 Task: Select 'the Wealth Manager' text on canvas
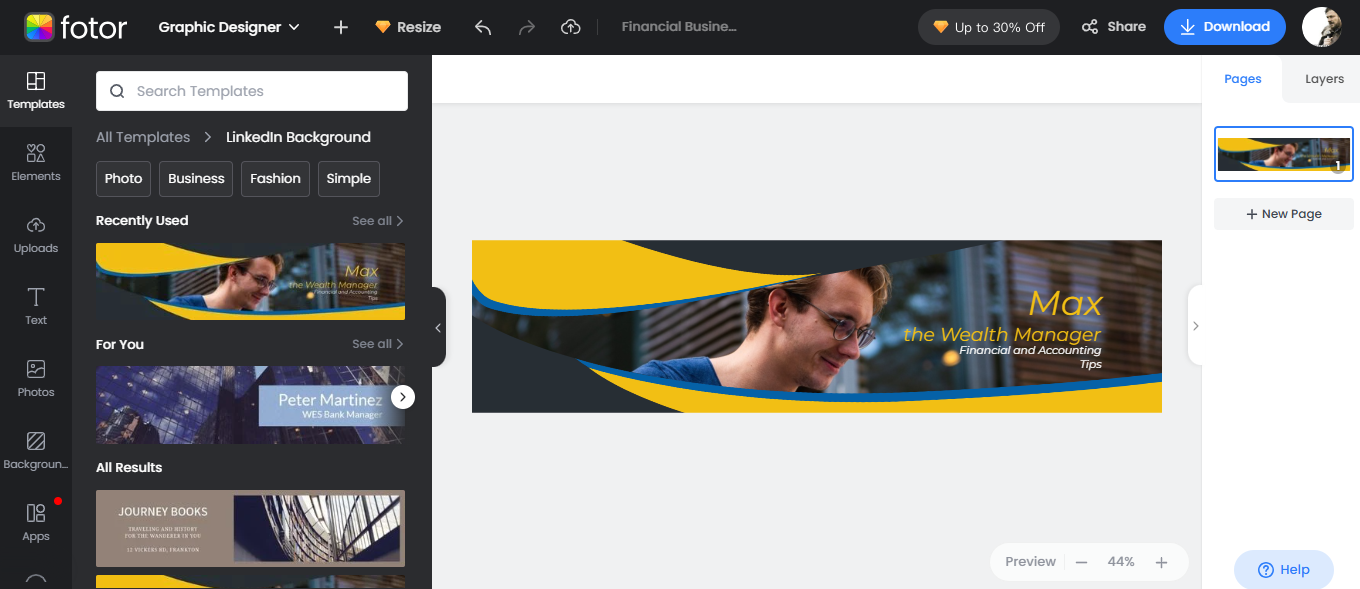(x=1002, y=334)
